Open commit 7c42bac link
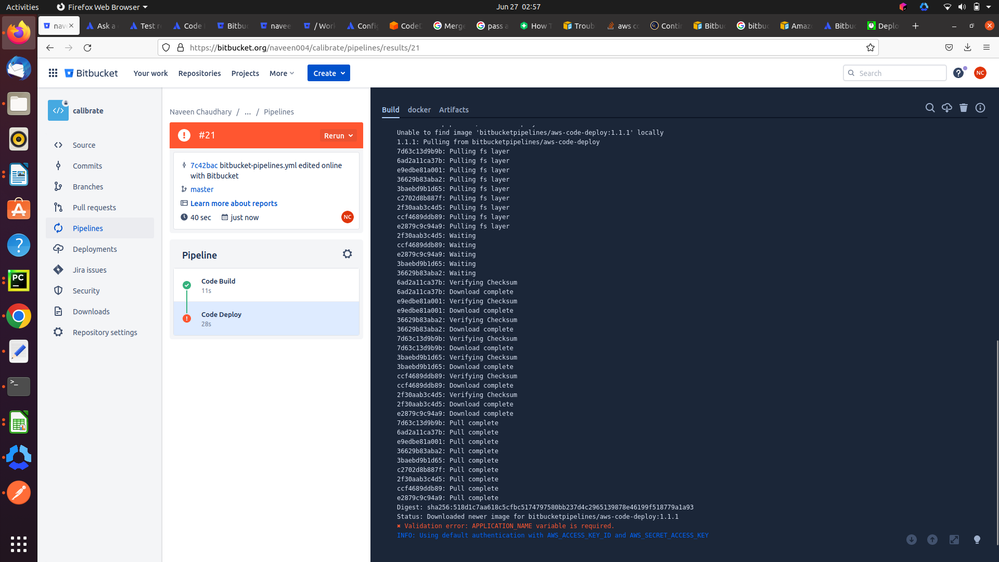The width and height of the screenshot is (999, 562). coord(204,165)
